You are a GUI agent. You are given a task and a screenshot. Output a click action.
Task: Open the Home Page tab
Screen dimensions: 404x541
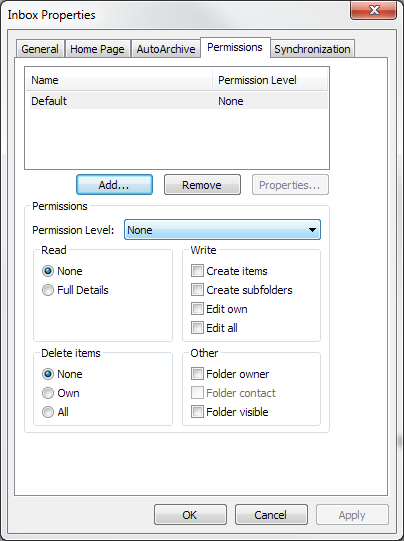click(x=97, y=49)
